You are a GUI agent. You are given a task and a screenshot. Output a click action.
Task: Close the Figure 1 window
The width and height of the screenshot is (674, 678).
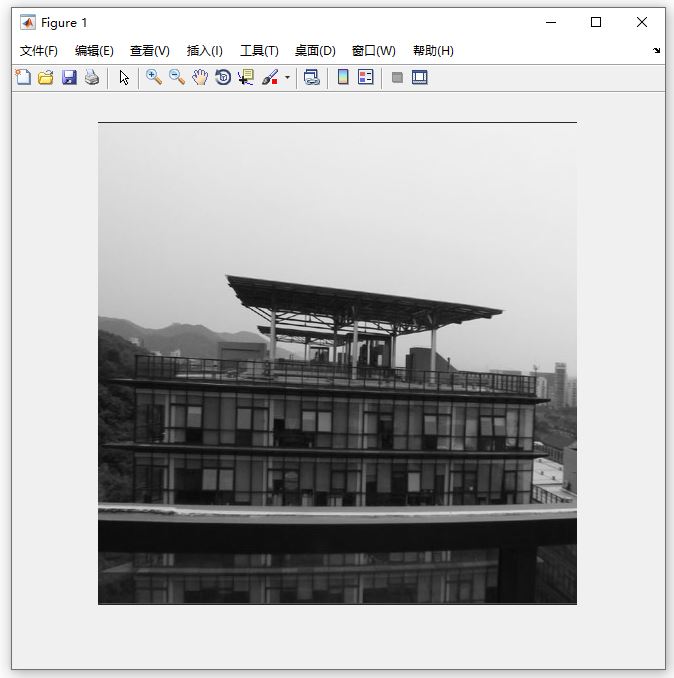[x=642, y=22]
